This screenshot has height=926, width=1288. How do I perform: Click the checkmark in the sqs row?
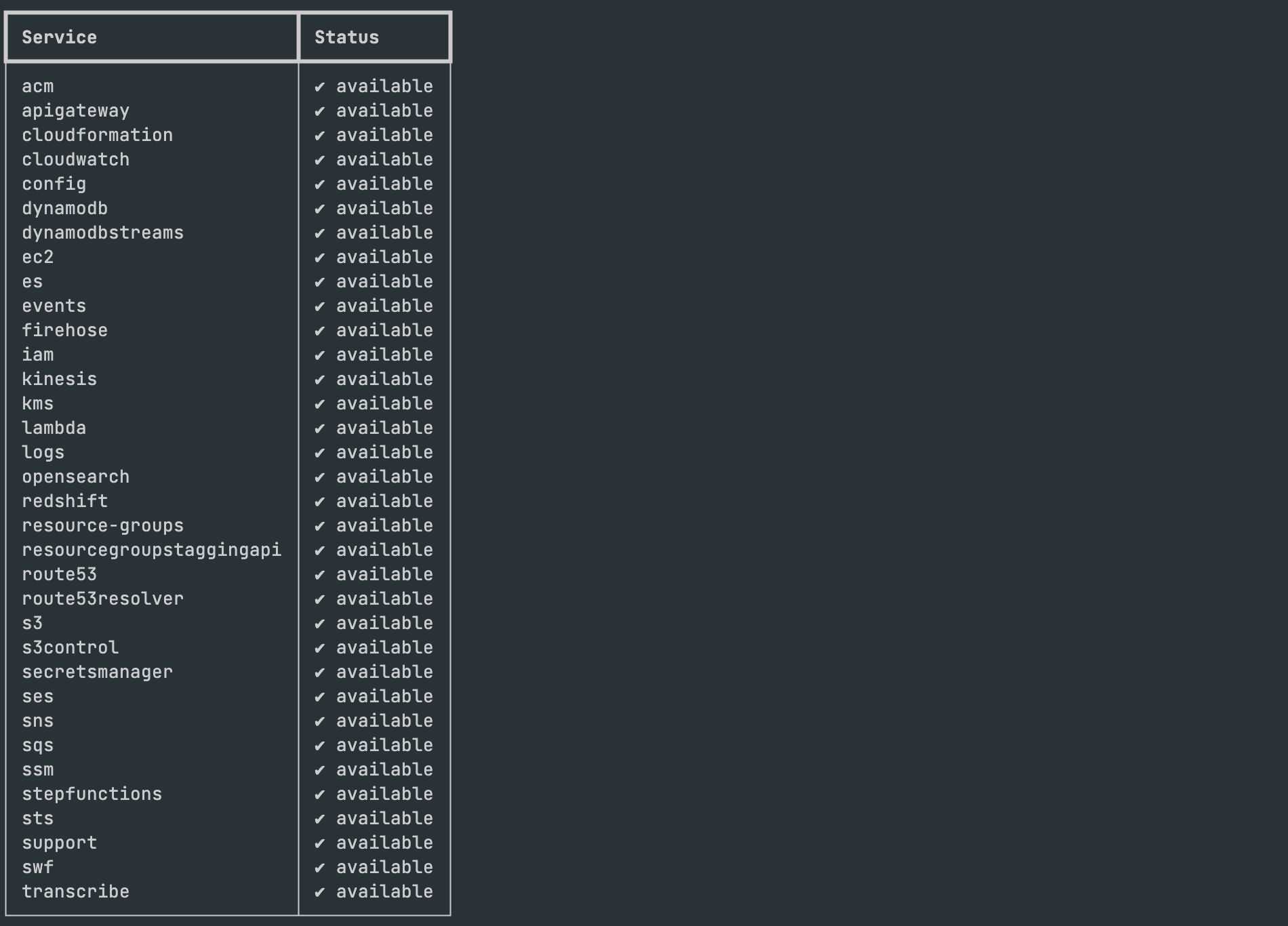[x=320, y=746]
